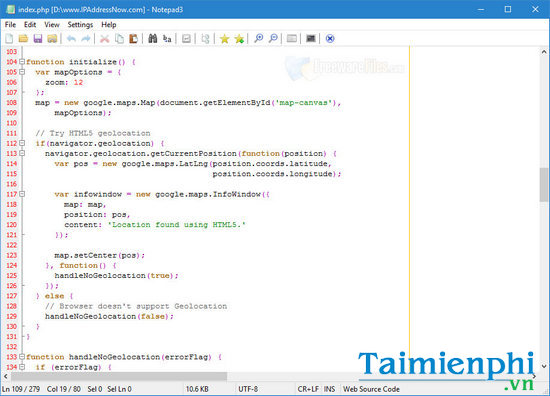Cut selection with the red scissors icon

click(105, 39)
